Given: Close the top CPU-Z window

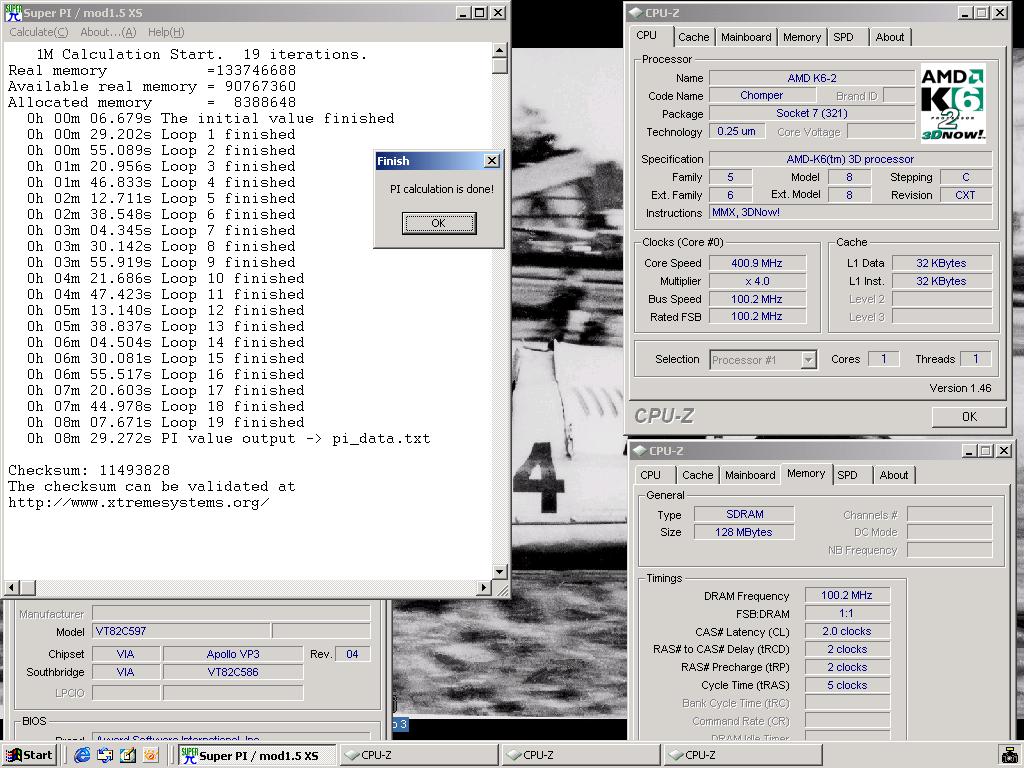Looking at the screenshot, I should tap(1000, 12).
